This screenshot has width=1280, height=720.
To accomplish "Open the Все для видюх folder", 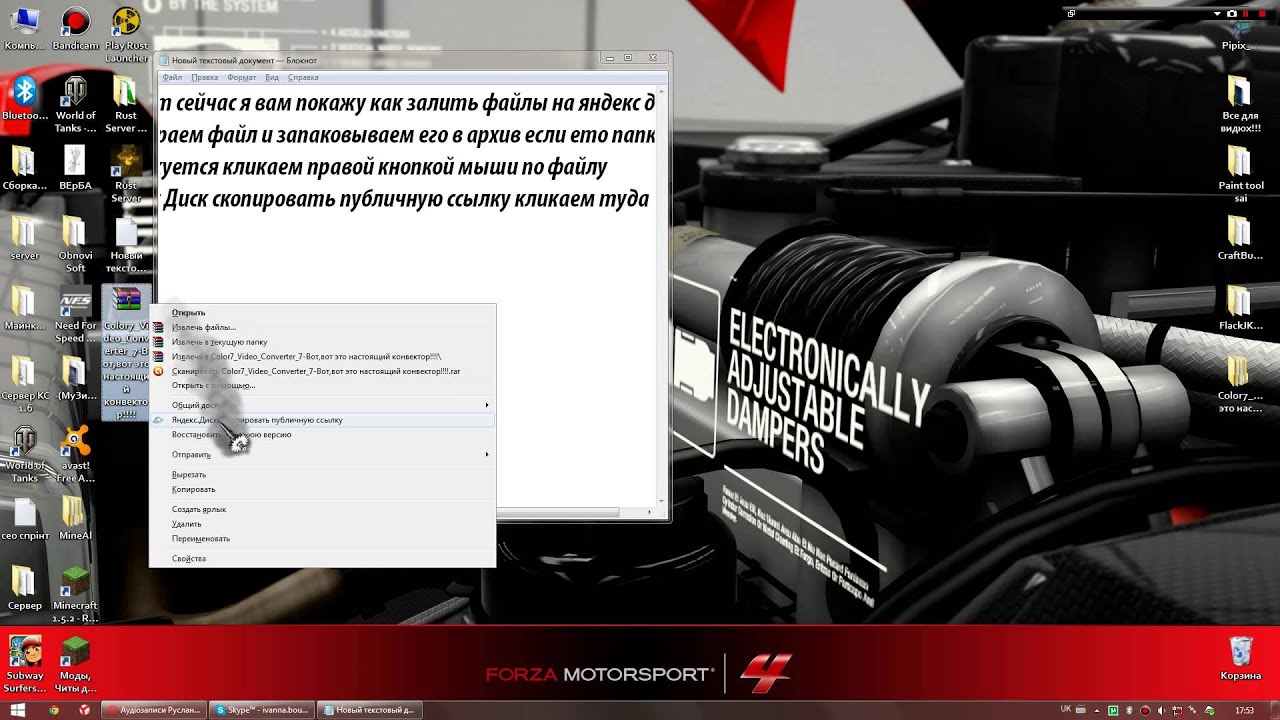I will pos(1240,104).
